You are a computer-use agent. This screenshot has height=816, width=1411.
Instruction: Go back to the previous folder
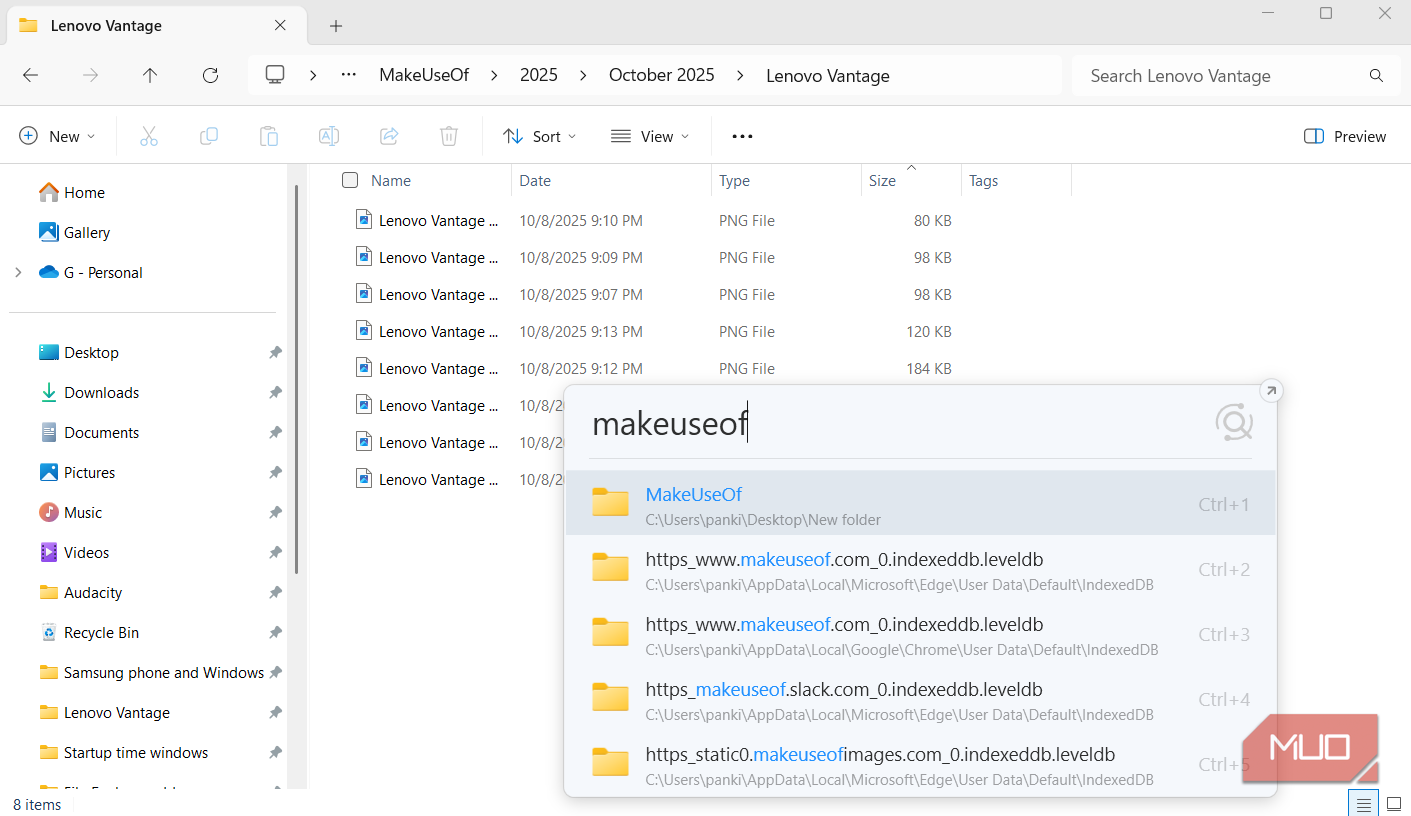pos(31,75)
